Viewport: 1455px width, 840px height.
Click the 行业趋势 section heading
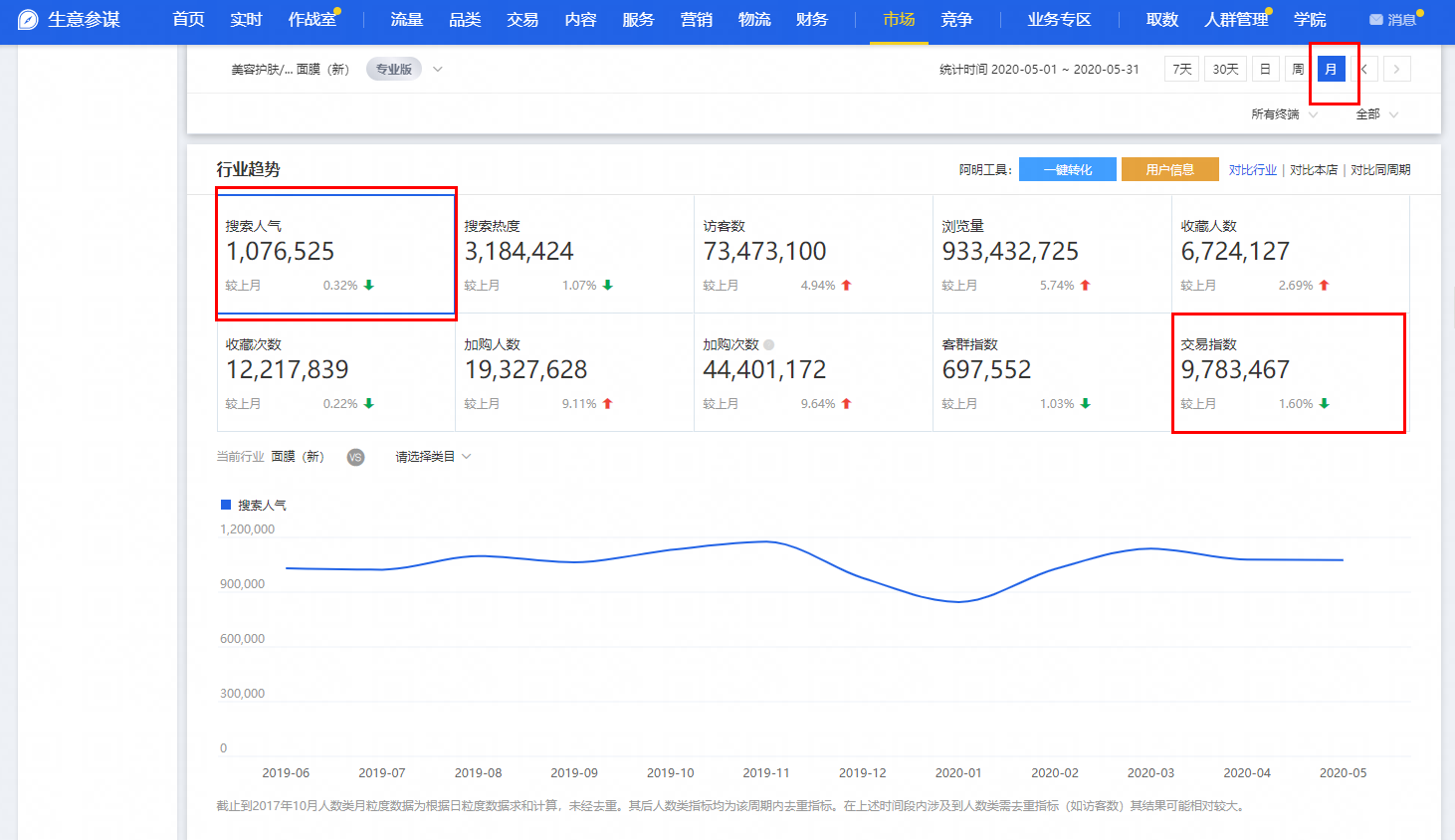[x=249, y=169]
